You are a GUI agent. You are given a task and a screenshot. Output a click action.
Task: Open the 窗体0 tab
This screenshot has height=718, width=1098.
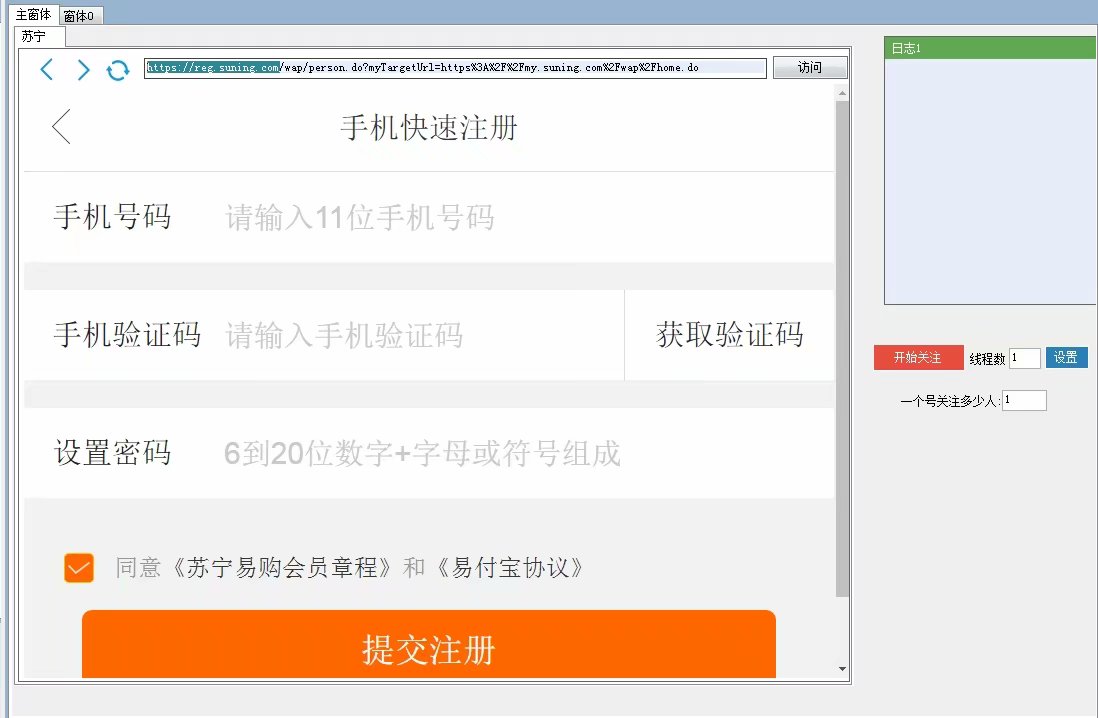click(79, 15)
